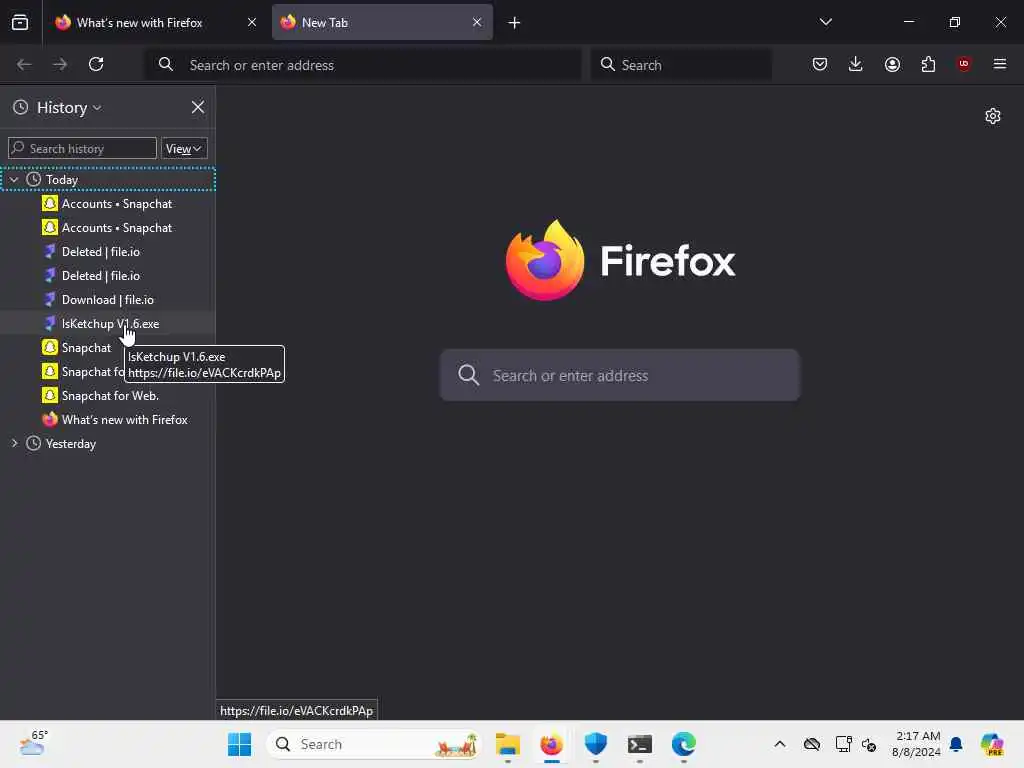Screen dimensions: 1024x768
Task: Open the IsKetchup V1.6.exe history entry
Action: click(x=108, y=324)
